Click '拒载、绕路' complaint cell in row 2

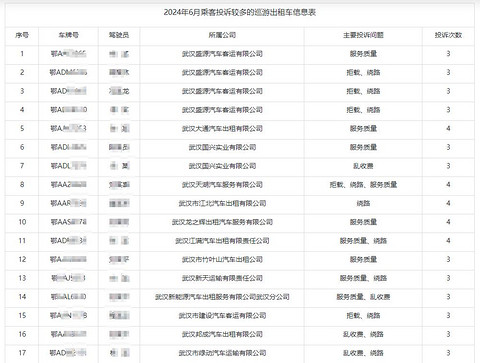point(363,72)
